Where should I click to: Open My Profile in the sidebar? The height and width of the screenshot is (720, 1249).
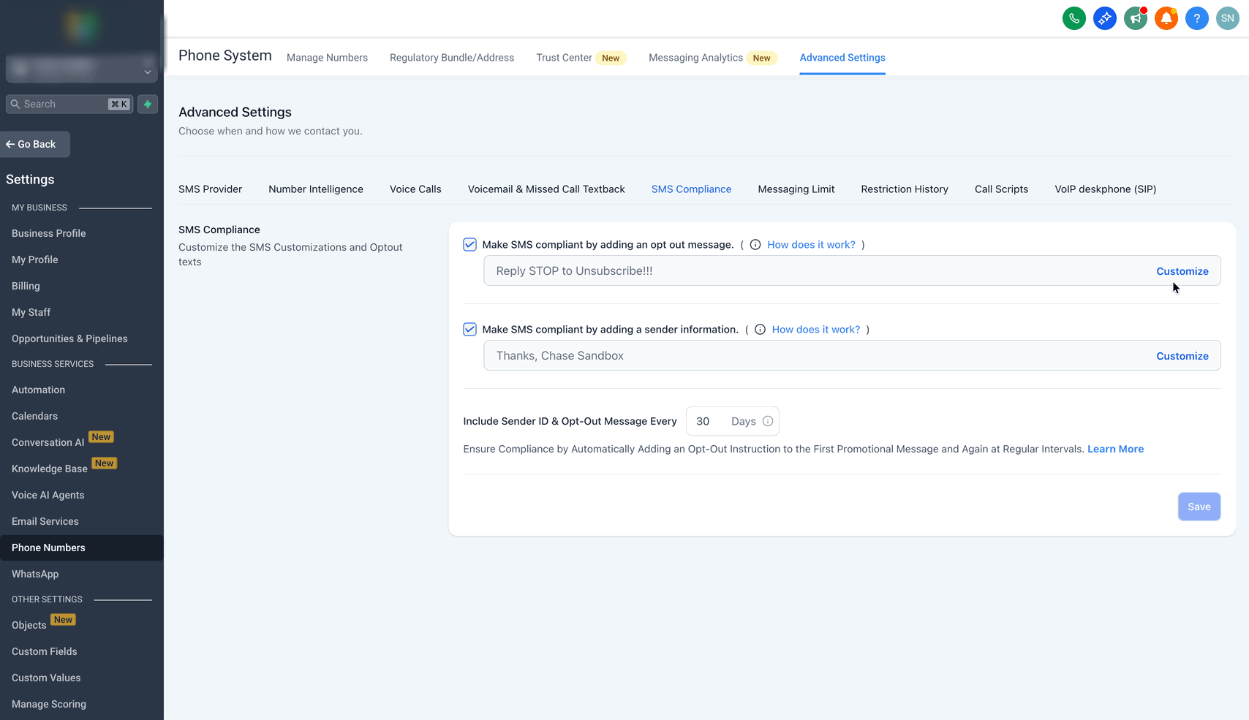point(35,259)
